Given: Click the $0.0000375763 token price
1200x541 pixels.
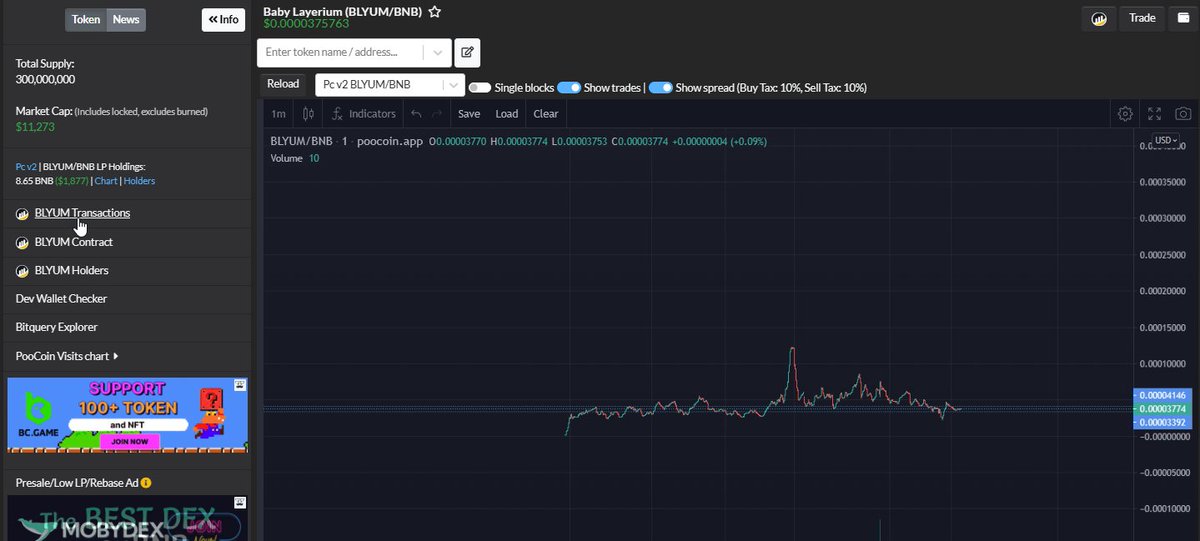Looking at the screenshot, I should pos(306,23).
